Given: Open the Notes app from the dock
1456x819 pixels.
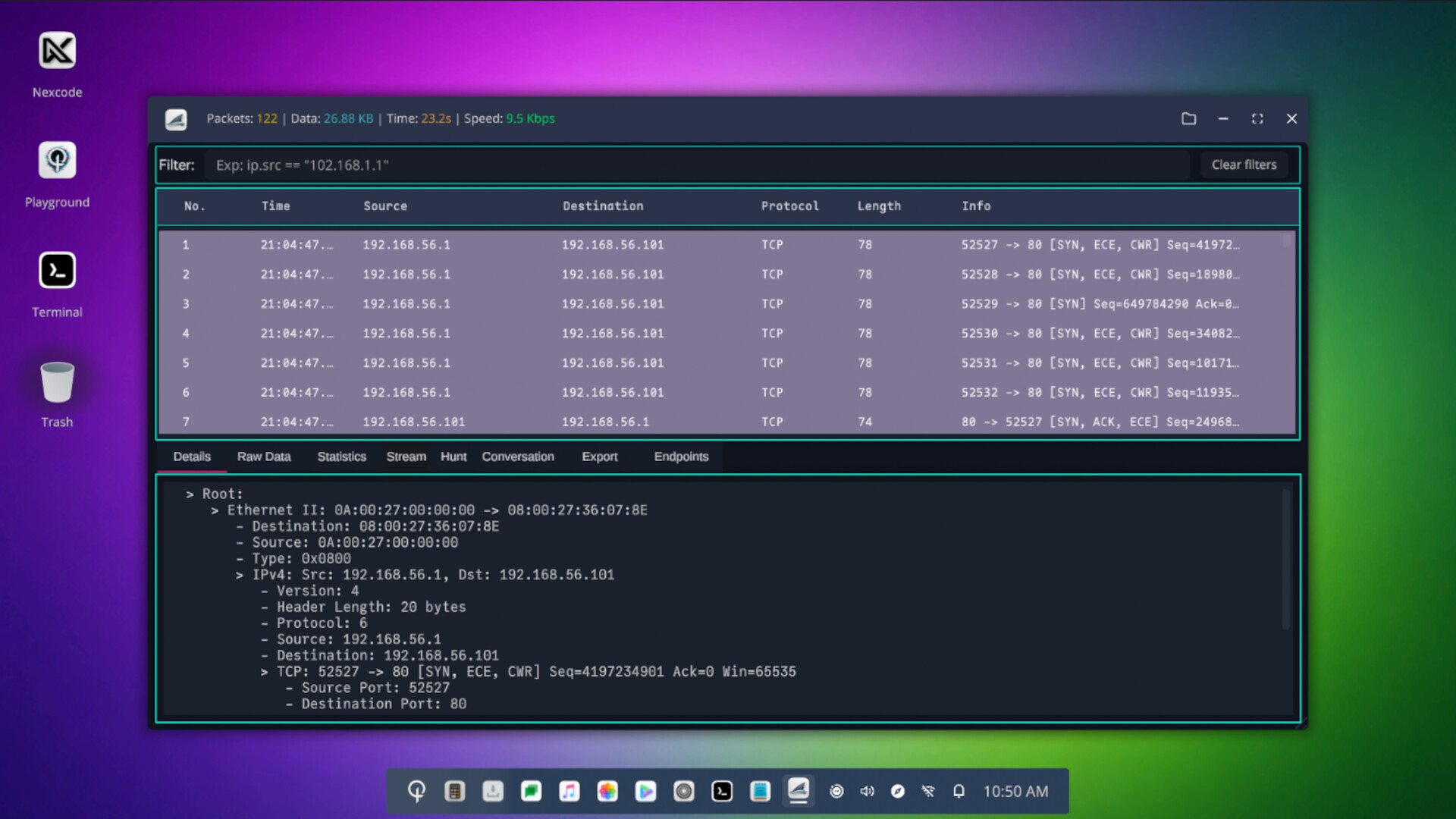Looking at the screenshot, I should pos(761,791).
